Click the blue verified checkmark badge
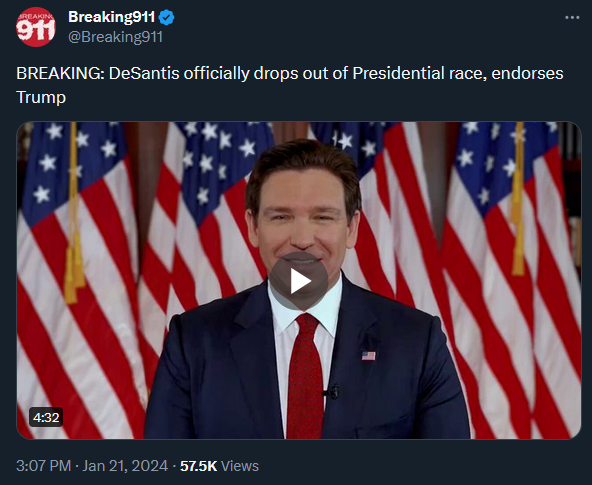Screen dimensions: 592x485 [x=166, y=17]
